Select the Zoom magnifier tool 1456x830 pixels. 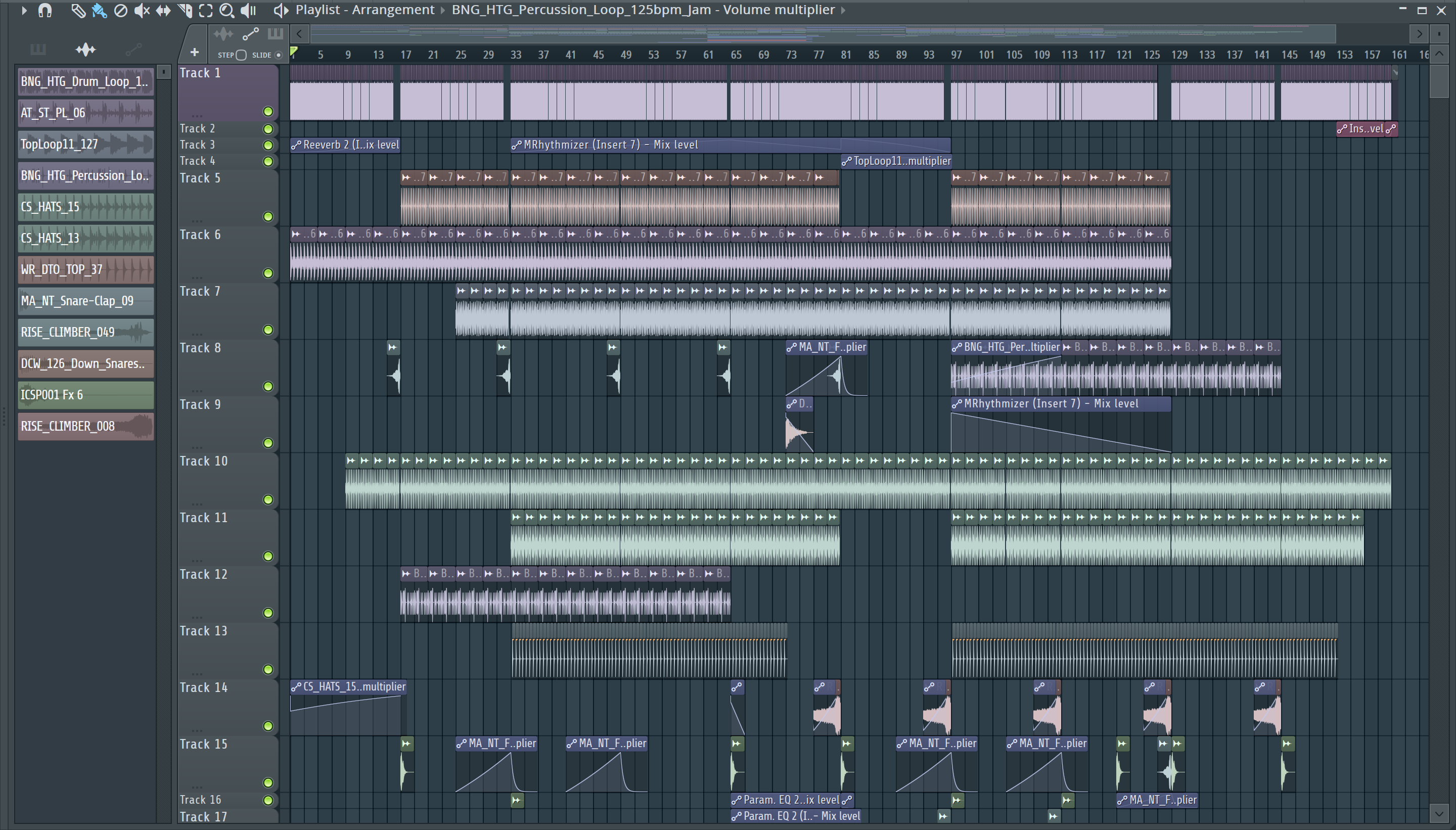(226, 10)
